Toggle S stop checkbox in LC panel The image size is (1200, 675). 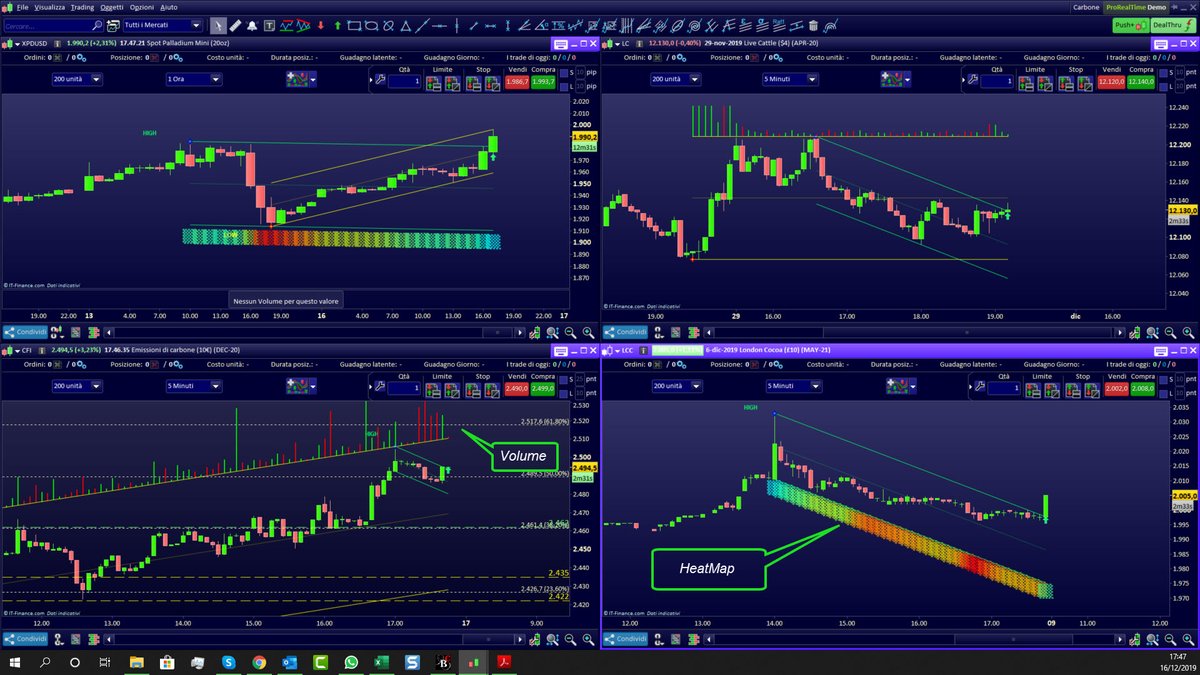[x=1164, y=73]
